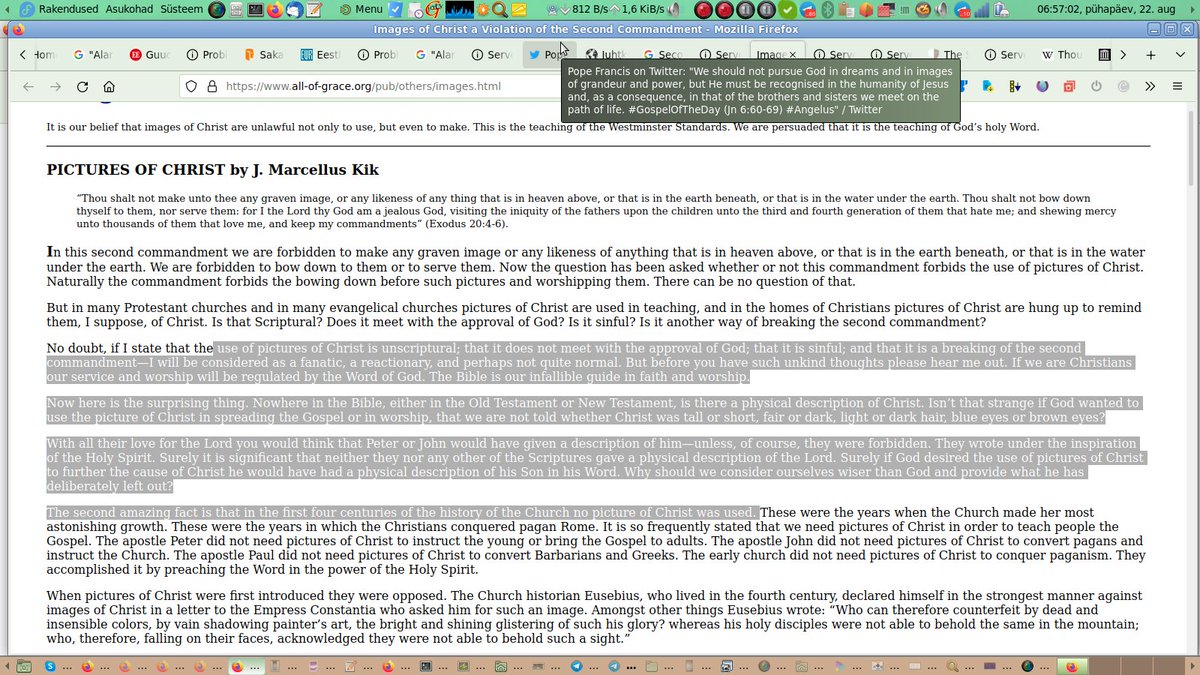The height and width of the screenshot is (675, 1200).
Task: Open the Menu launcher in top panel
Action: point(361,9)
